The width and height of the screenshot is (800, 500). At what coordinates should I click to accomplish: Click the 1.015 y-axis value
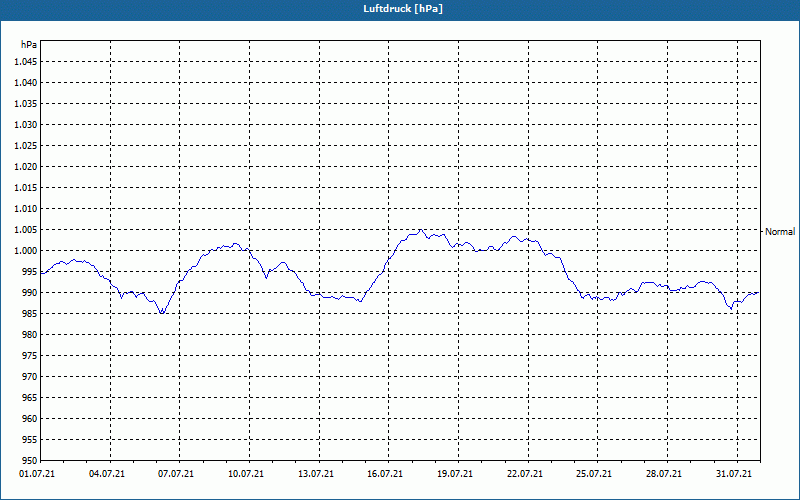tap(26, 188)
